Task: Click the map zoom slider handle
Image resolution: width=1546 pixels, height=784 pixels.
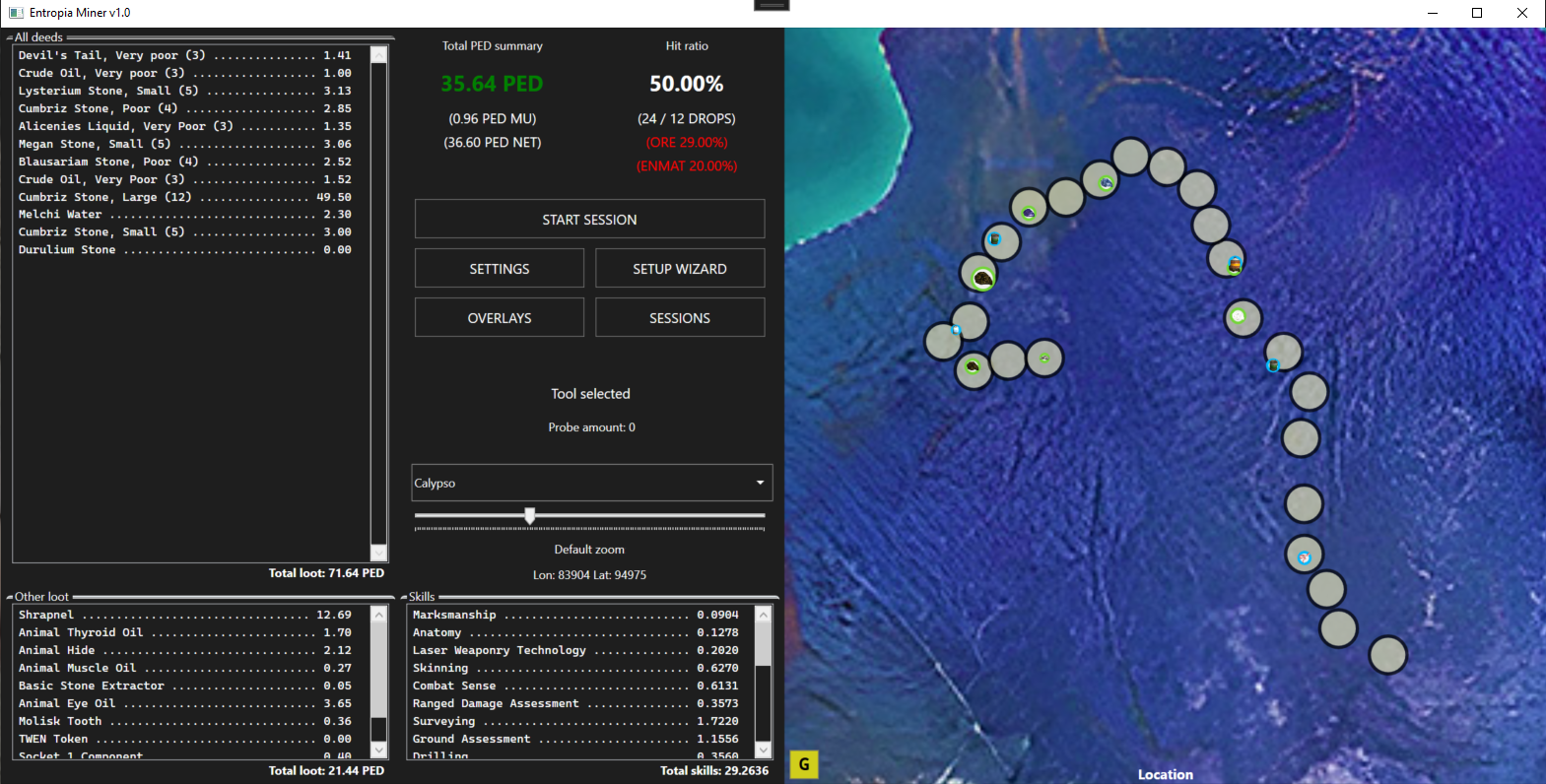Action: point(530,515)
